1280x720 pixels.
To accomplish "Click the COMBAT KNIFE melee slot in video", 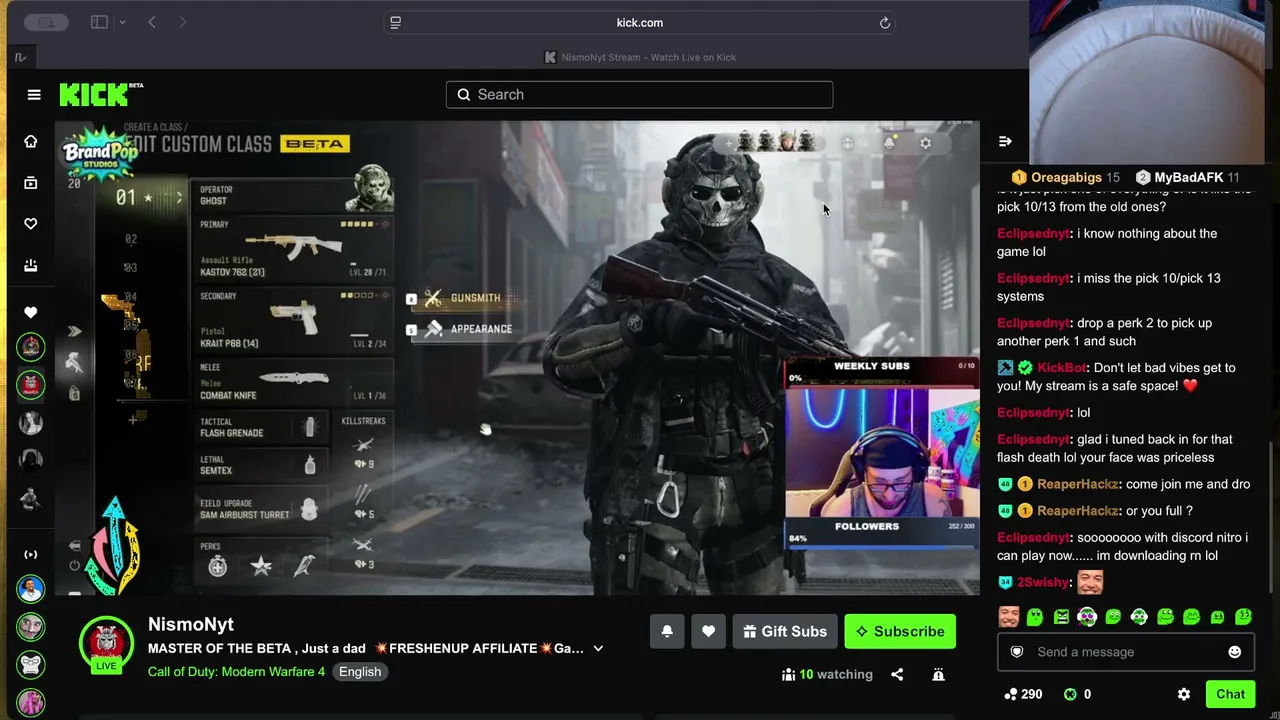I will [x=293, y=381].
